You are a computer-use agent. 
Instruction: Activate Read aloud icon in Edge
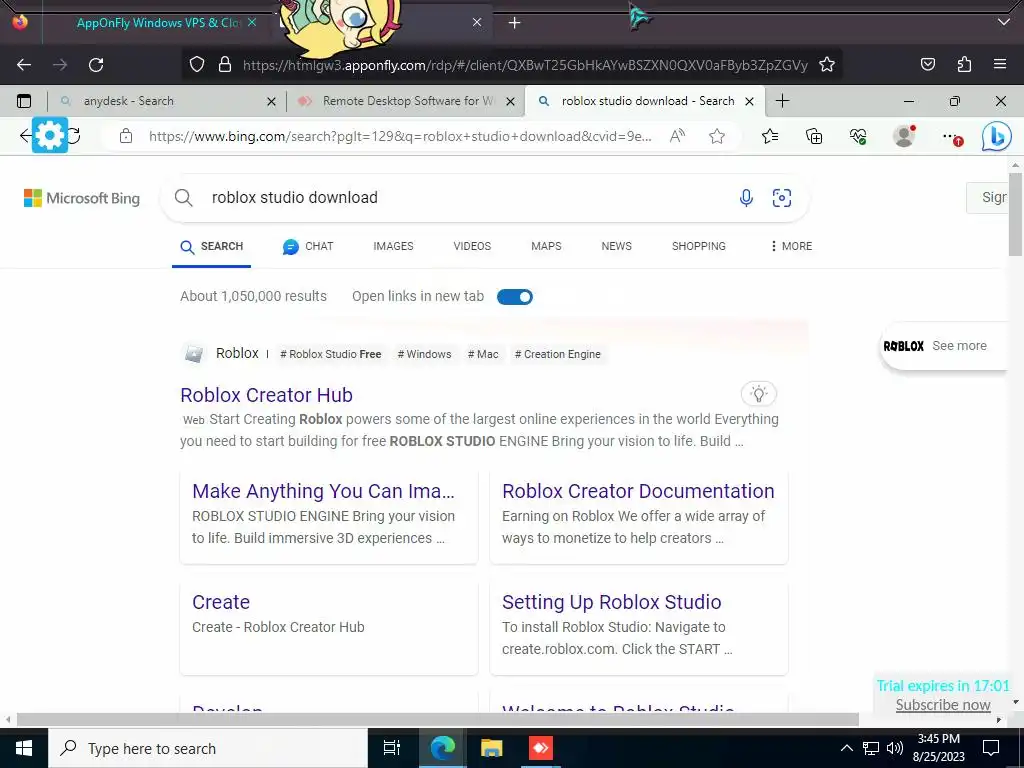click(x=677, y=136)
